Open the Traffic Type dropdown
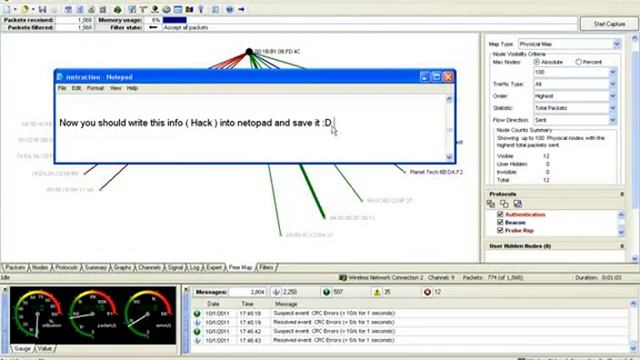Image resolution: width=640 pixels, height=360 pixels. 612,84
